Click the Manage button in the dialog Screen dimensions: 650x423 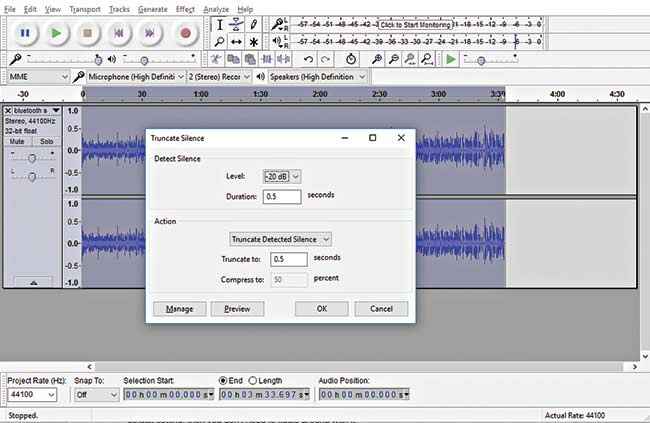pyautogui.click(x=179, y=309)
